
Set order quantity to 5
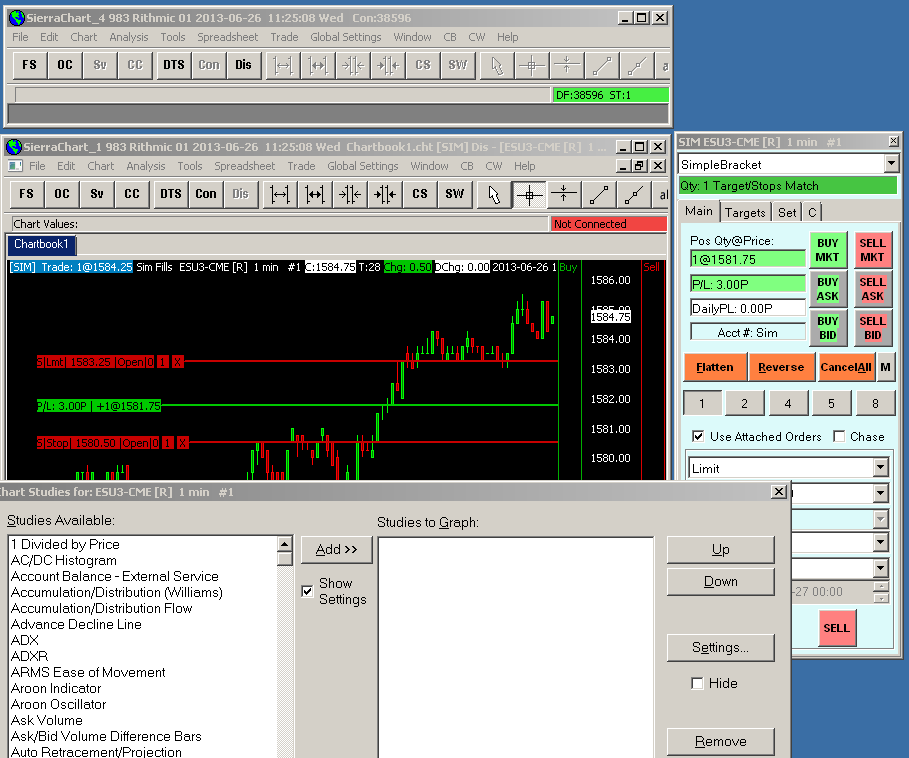tap(831, 403)
